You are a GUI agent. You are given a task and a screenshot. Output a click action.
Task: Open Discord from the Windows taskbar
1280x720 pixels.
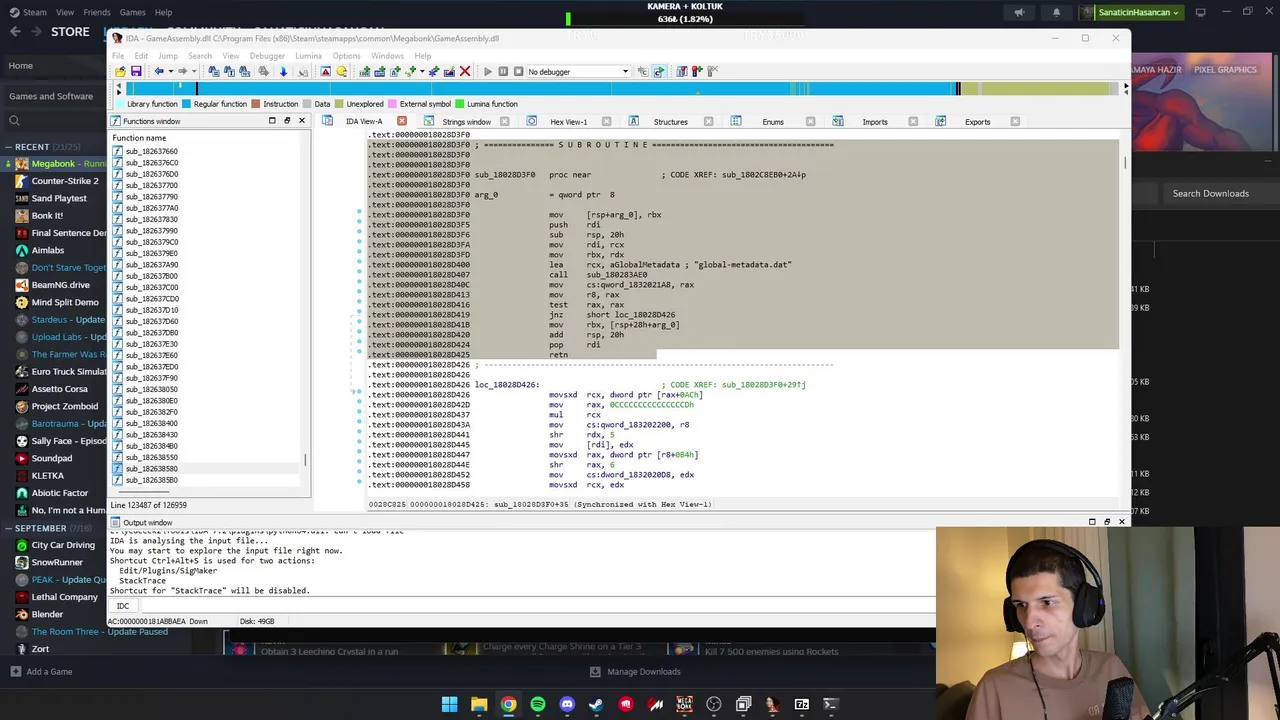567,704
